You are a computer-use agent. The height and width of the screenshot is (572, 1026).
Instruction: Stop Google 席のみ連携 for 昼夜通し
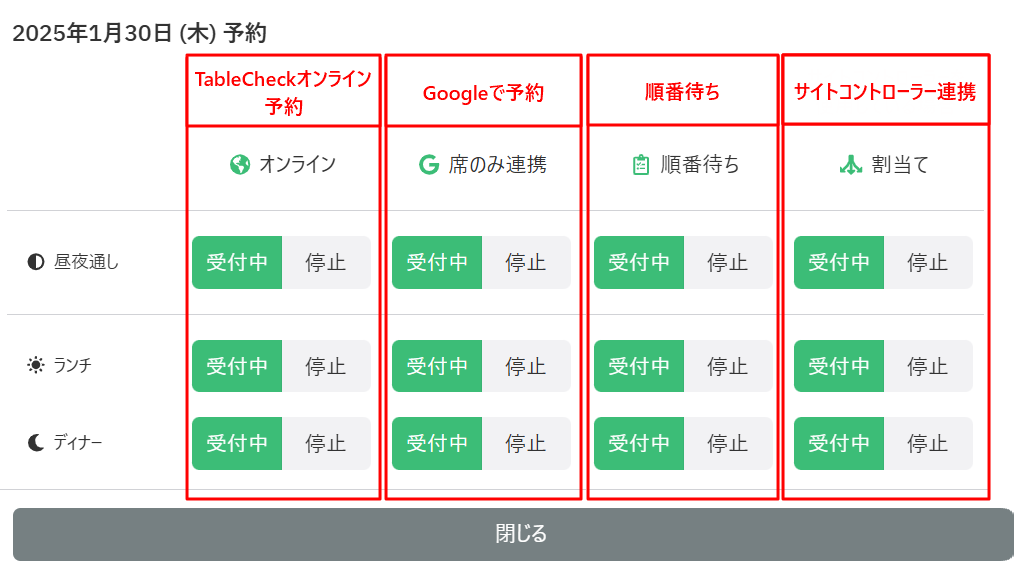525,263
